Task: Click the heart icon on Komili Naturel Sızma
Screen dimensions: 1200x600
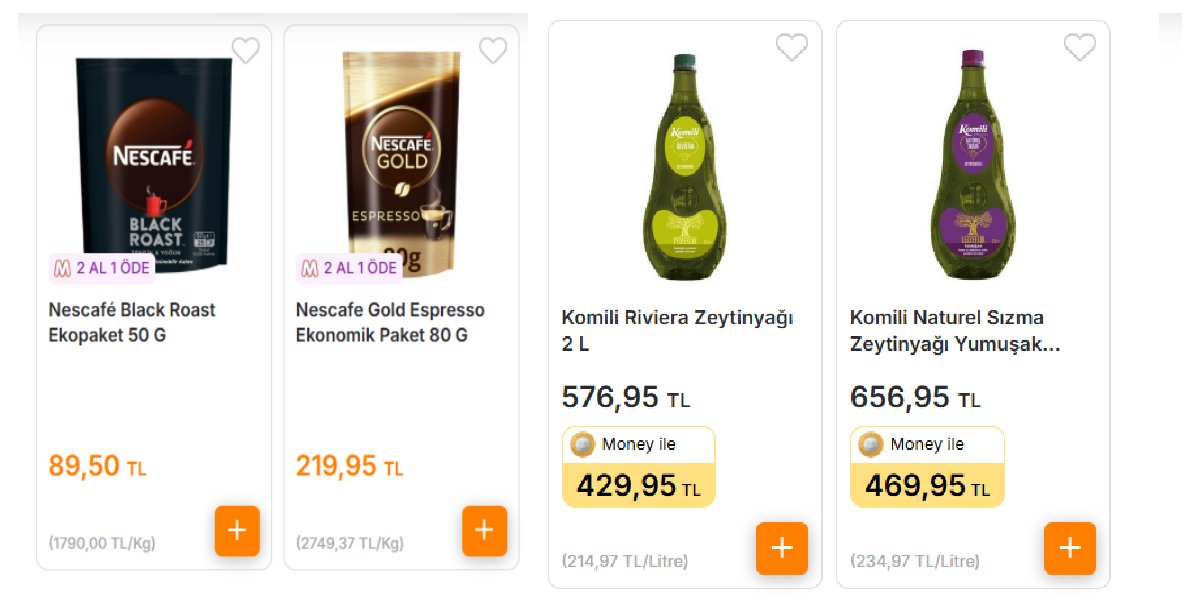Action: pos(1079,45)
